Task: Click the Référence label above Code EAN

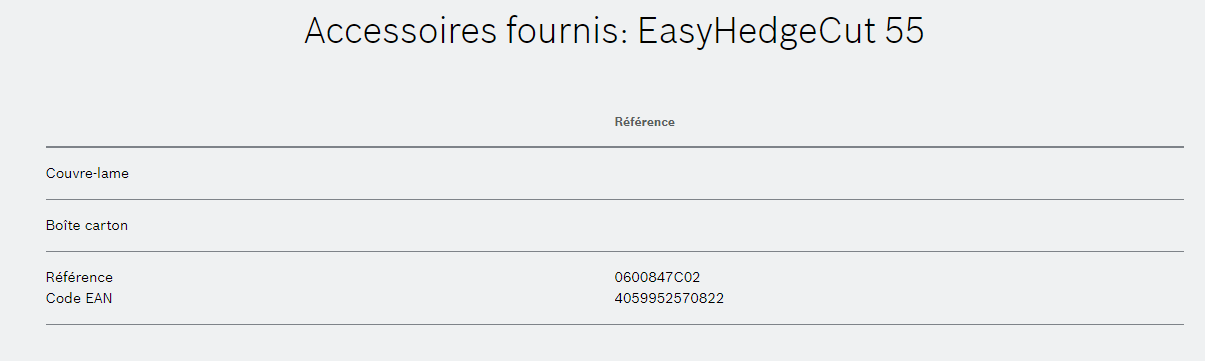Action: click(x=79, y=277)
